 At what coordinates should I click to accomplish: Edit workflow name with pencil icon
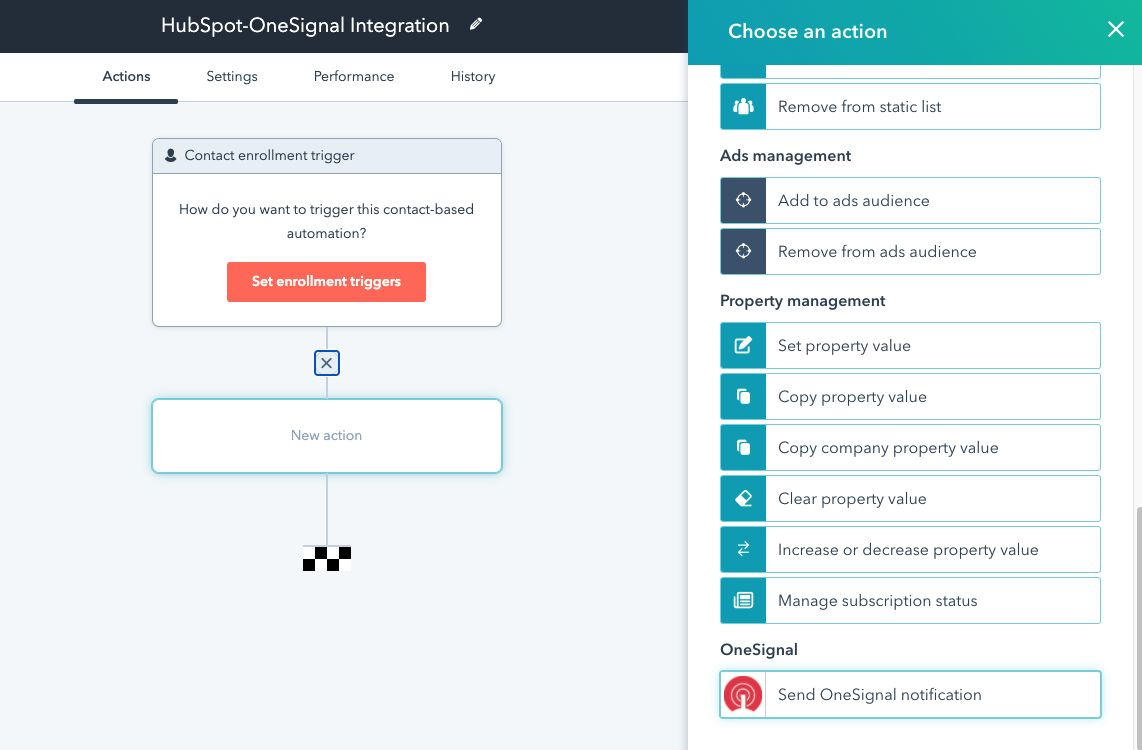click(476, 25)
